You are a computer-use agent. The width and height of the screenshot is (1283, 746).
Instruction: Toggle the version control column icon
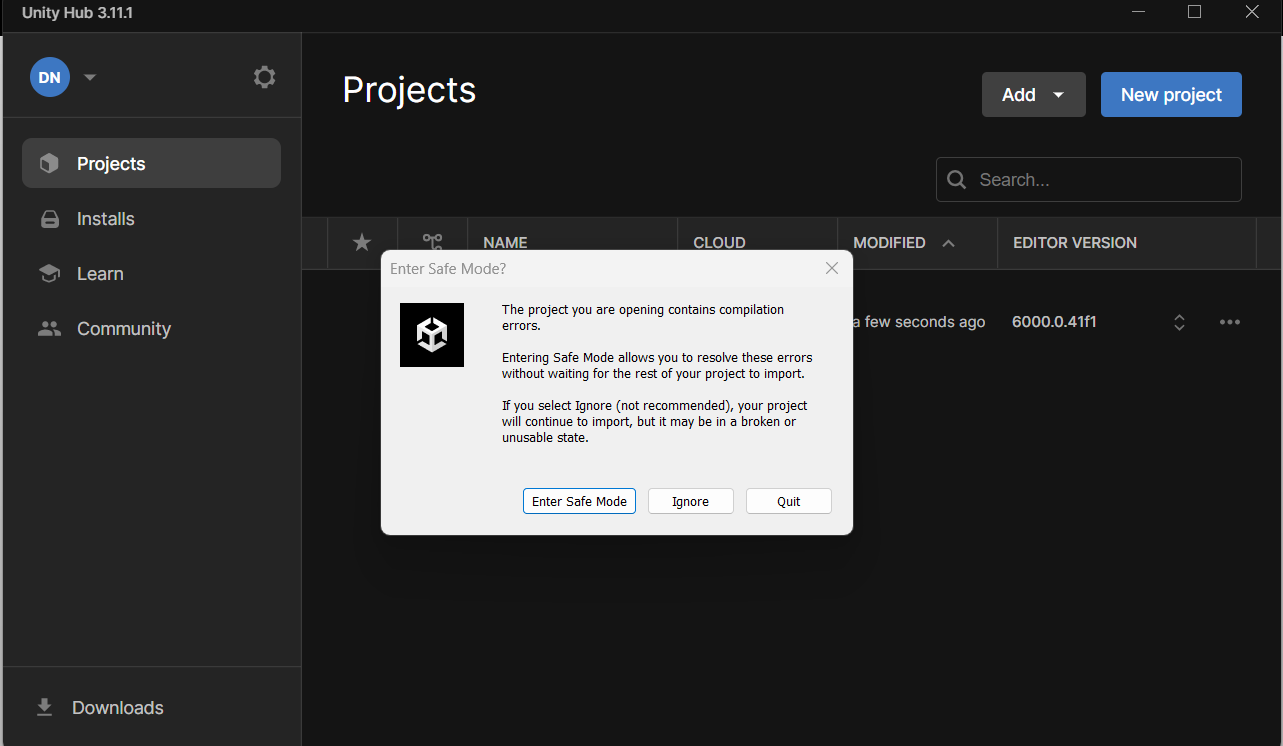(x=432, y=242)
